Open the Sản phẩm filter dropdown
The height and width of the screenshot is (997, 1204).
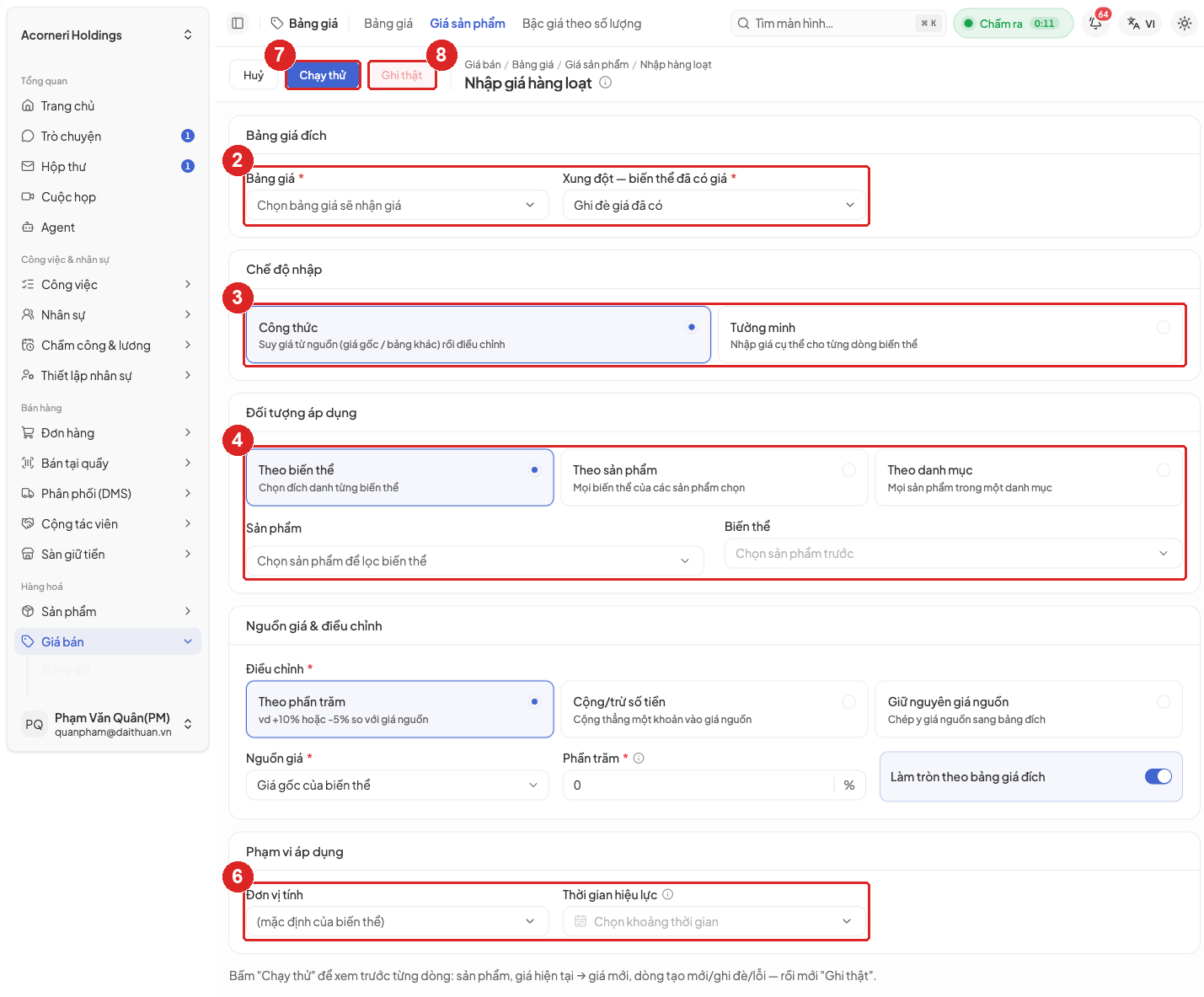pos(475,561)
